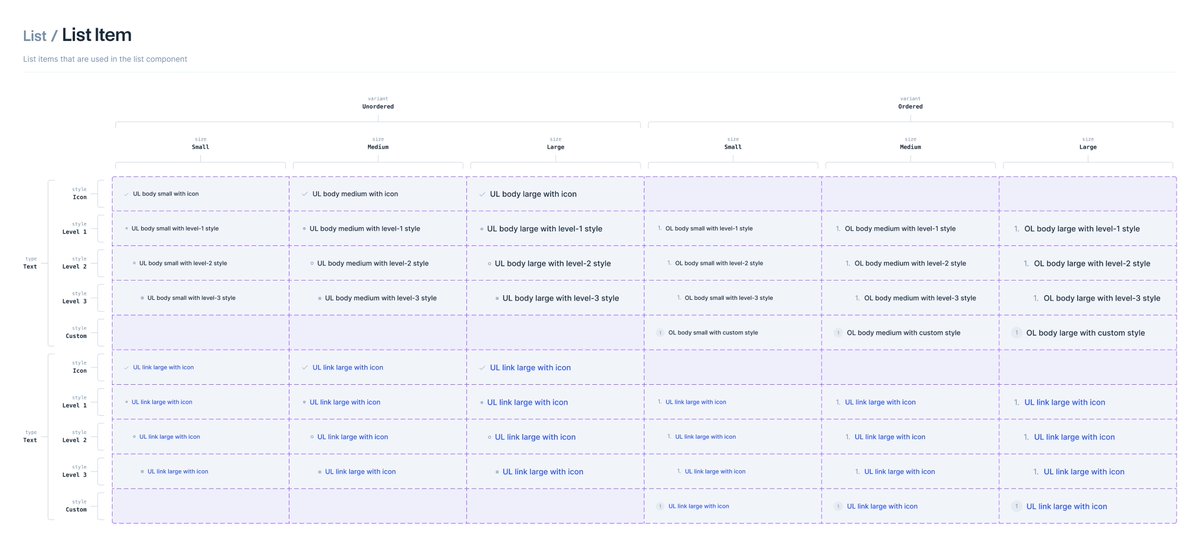Select 'OL body small with level-3 style'
This screenshot has height=547, width=1200.
[x=729, y=298]
